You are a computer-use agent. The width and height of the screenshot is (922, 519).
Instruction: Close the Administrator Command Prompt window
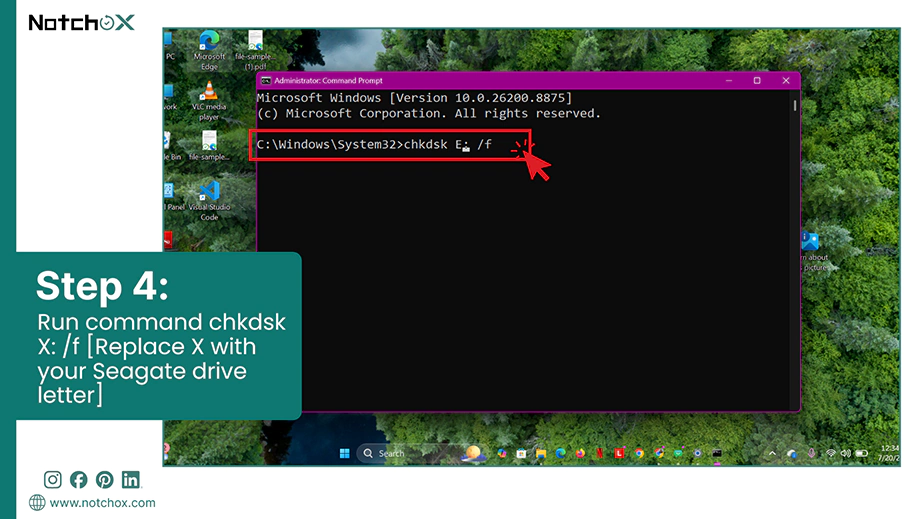[x=786, y=81]
